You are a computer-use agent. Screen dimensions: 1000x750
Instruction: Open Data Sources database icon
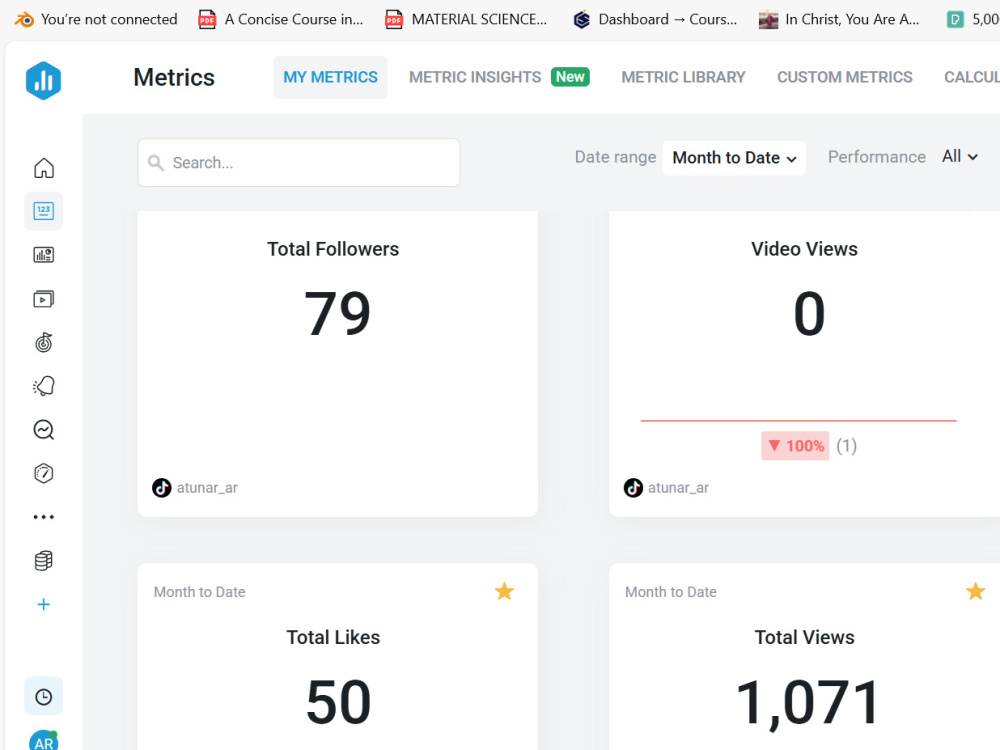tap(43, 560)
